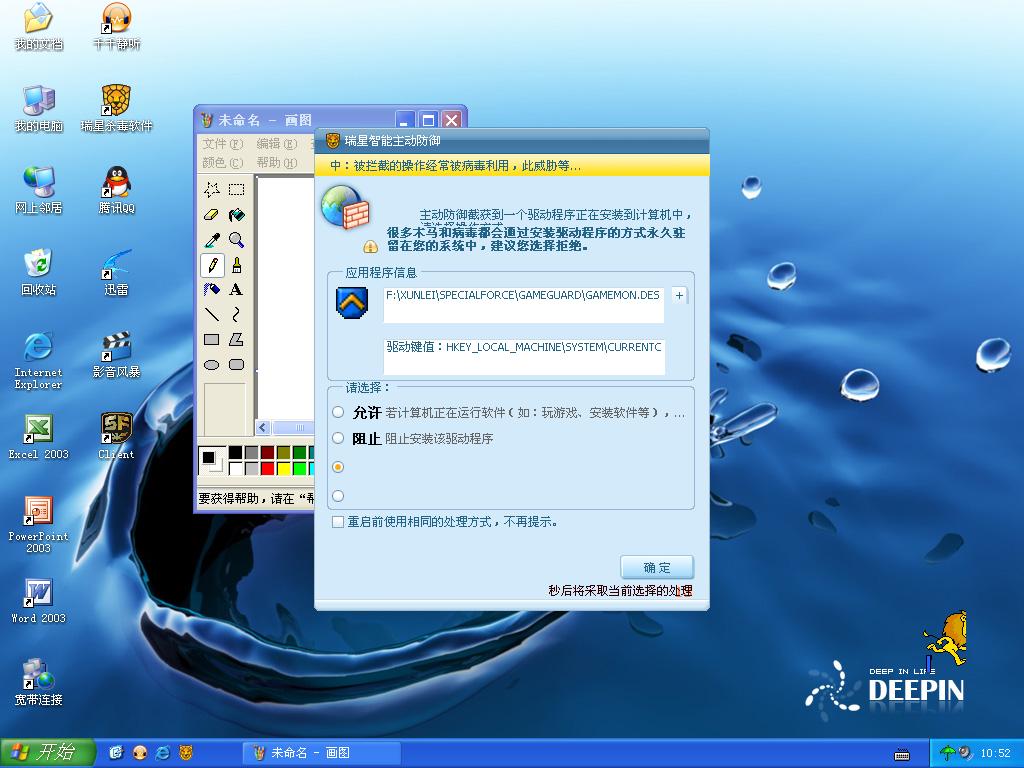The height and width of the screenshot is (768, 1024).
Task: Open the 文件(F) menu in Paint
Action: pyautogui.click(x=222, y=144)
